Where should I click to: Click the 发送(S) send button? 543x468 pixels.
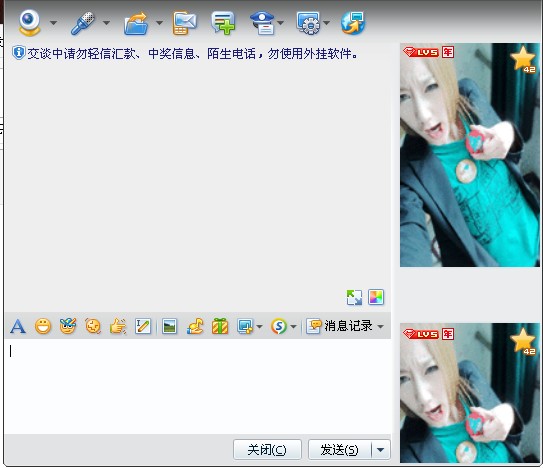(x=339, y=450)
